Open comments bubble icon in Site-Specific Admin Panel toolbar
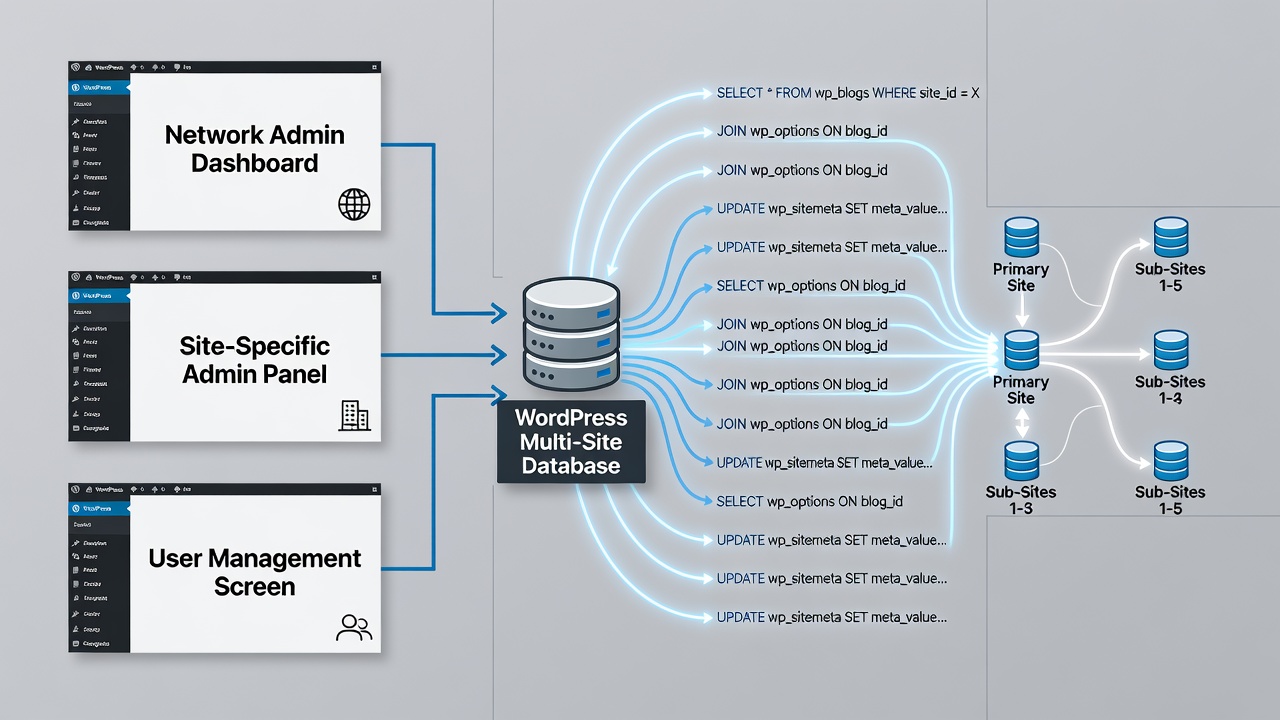 point(178,277)
